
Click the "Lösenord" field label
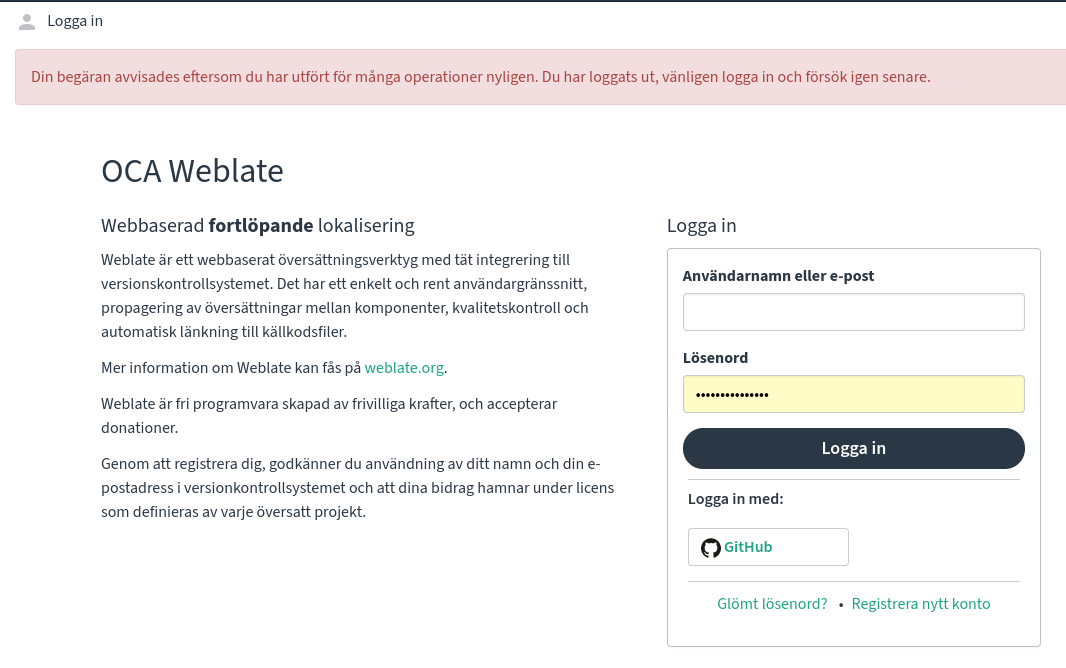[x=715, y=358]
